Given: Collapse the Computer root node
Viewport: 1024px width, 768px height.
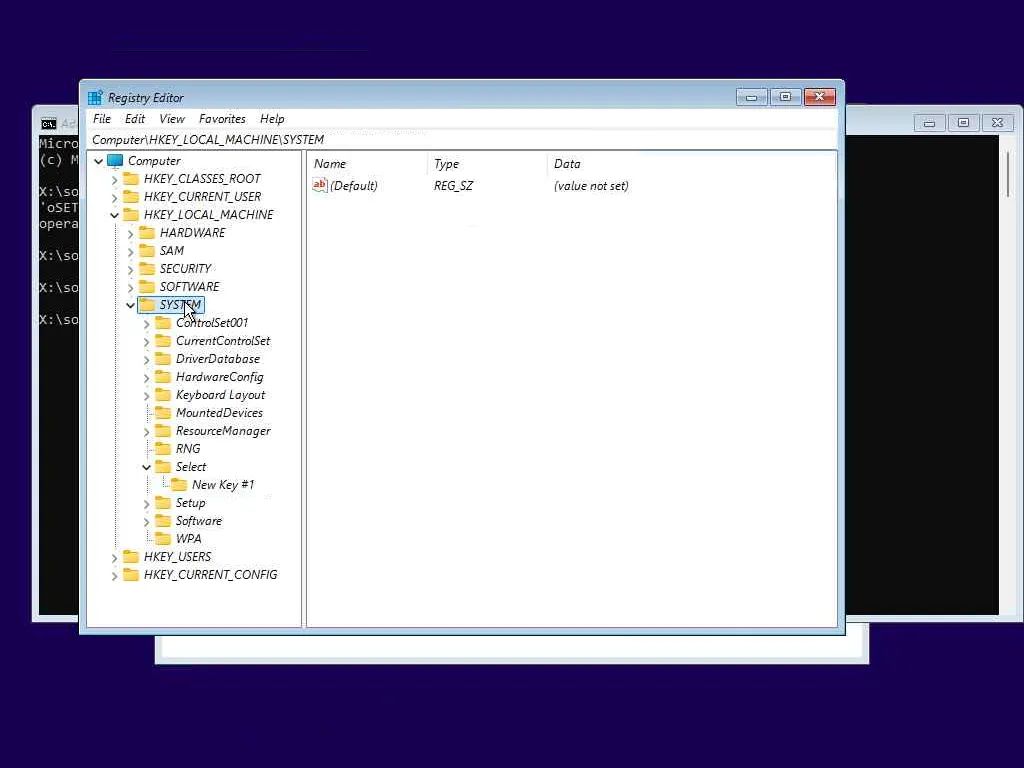Looking at the screenshot, I should (99, 161).
